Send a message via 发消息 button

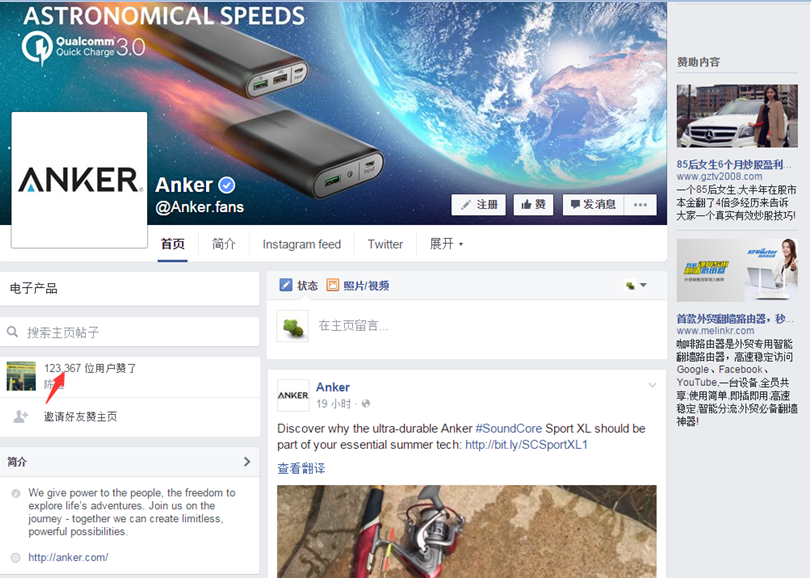tap(593, 205)
